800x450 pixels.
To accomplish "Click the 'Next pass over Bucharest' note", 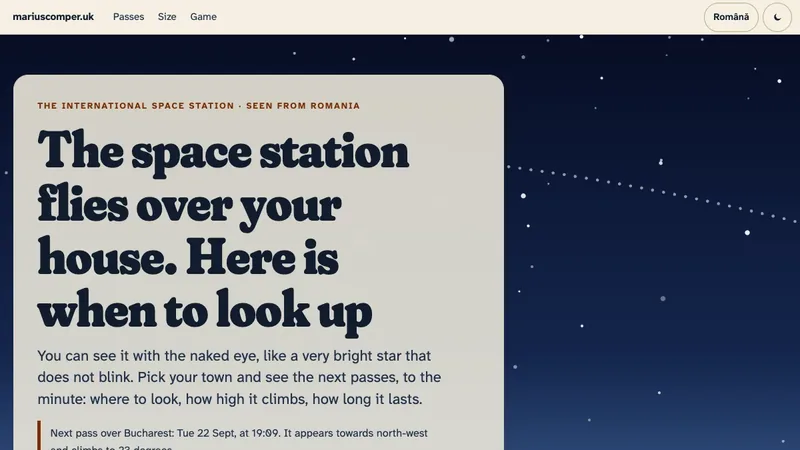I will click(239, 439).
